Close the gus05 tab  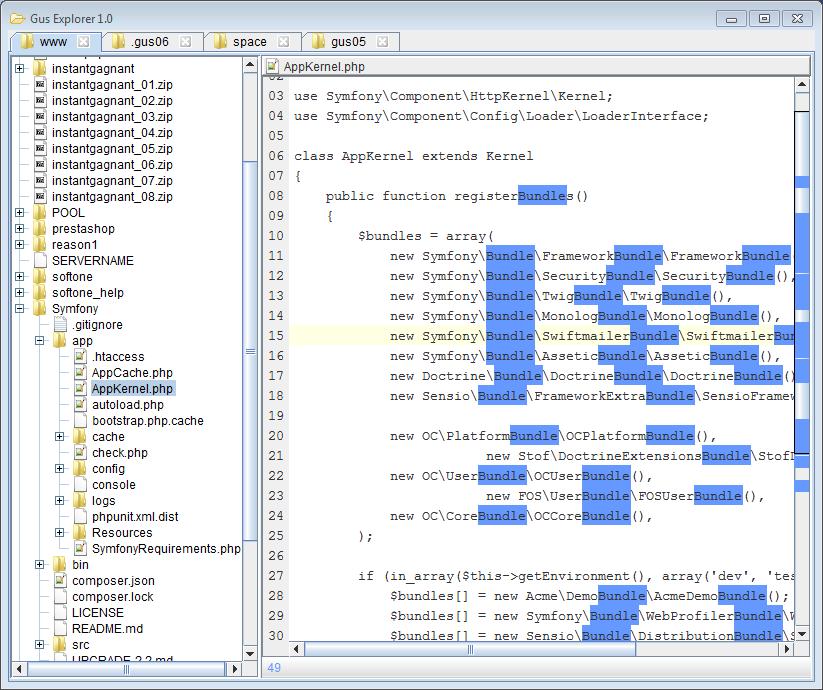coord(383,41)
